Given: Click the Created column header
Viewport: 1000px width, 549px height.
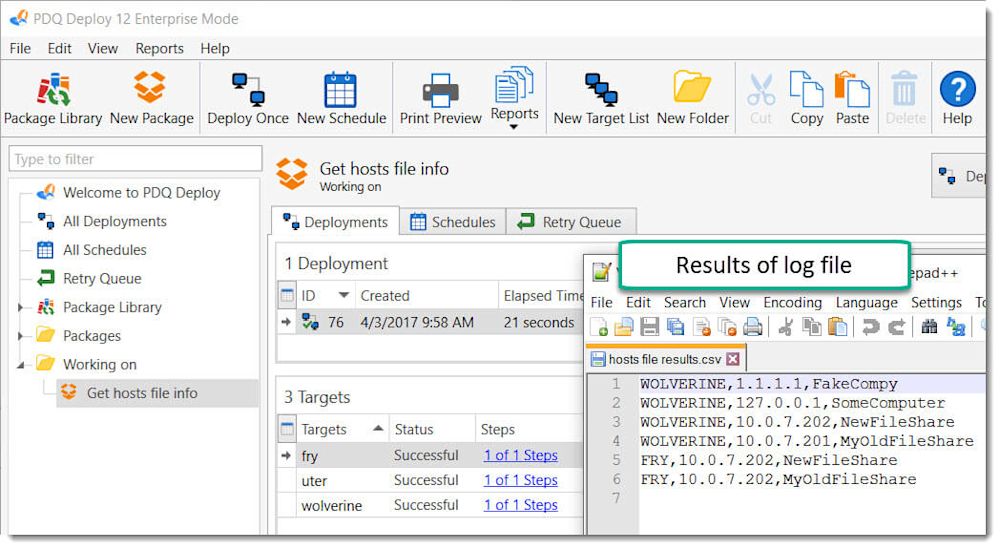Looking at the screenshot, I should pyautogui.click(x=426, y=296).
